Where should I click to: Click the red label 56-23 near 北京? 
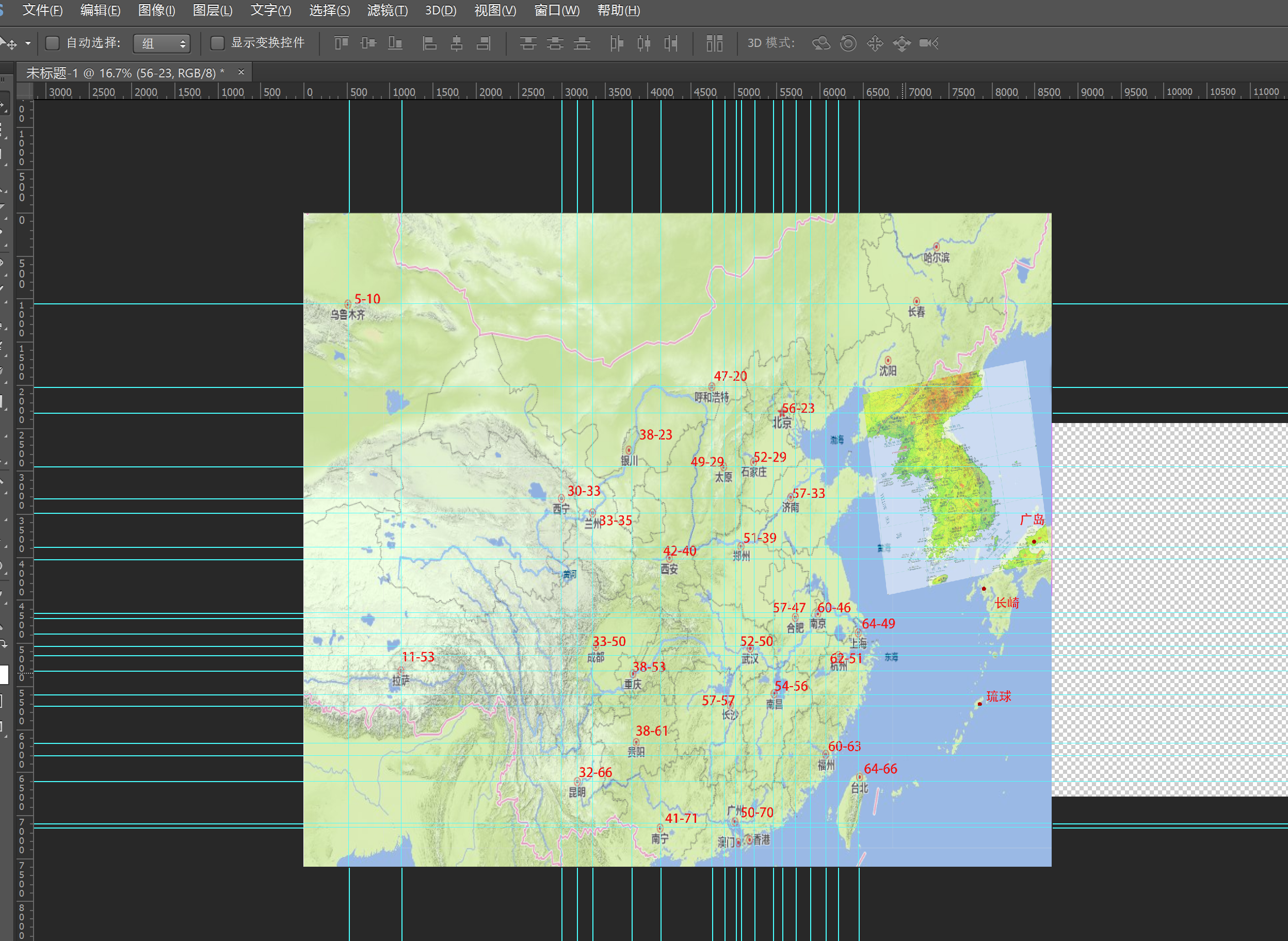[798, 409]
